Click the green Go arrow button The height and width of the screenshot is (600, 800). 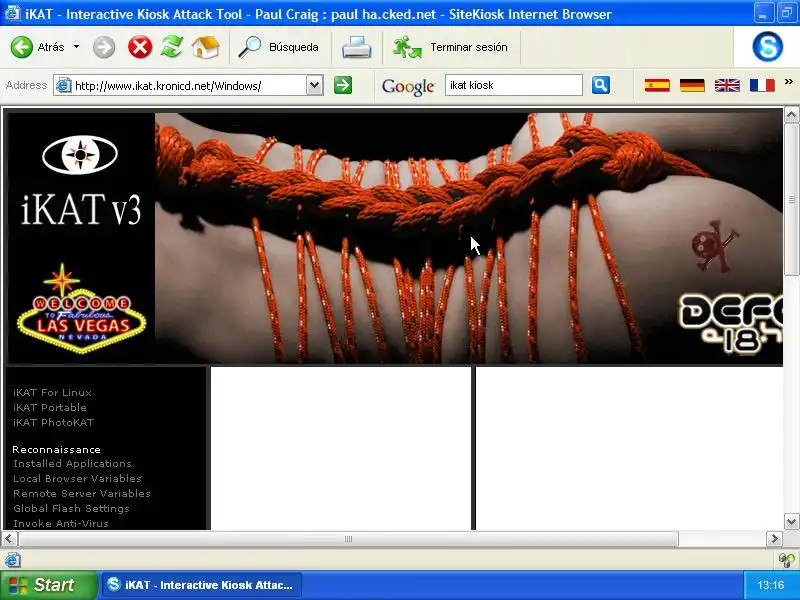[x=343, y=85]
